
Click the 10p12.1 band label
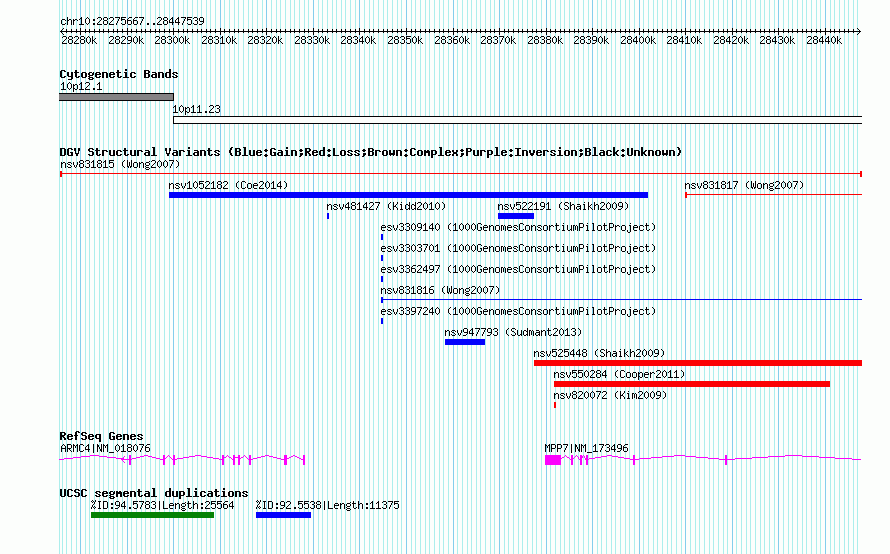pyautogui.click(x=81, y=86)
